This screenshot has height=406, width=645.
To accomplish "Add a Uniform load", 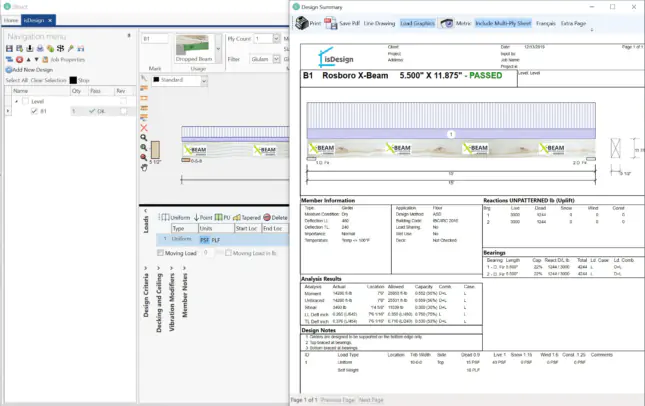I will 176,218.
